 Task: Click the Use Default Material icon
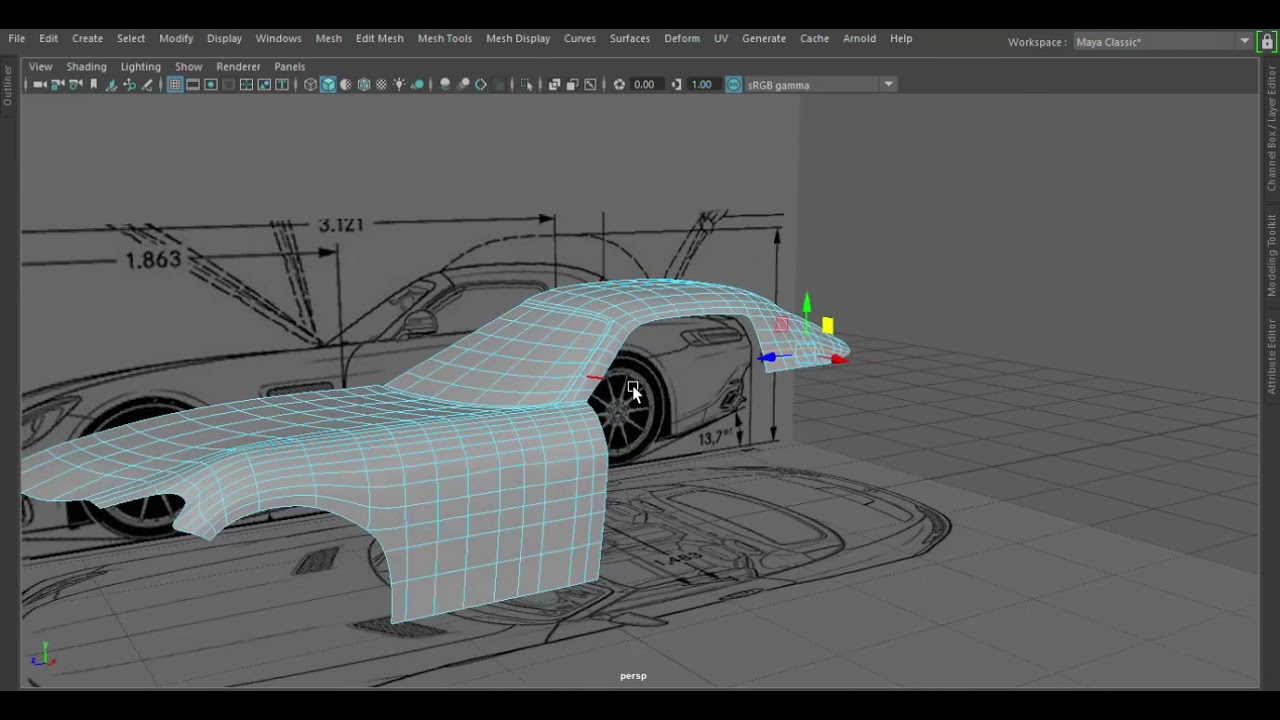[345, 85]
